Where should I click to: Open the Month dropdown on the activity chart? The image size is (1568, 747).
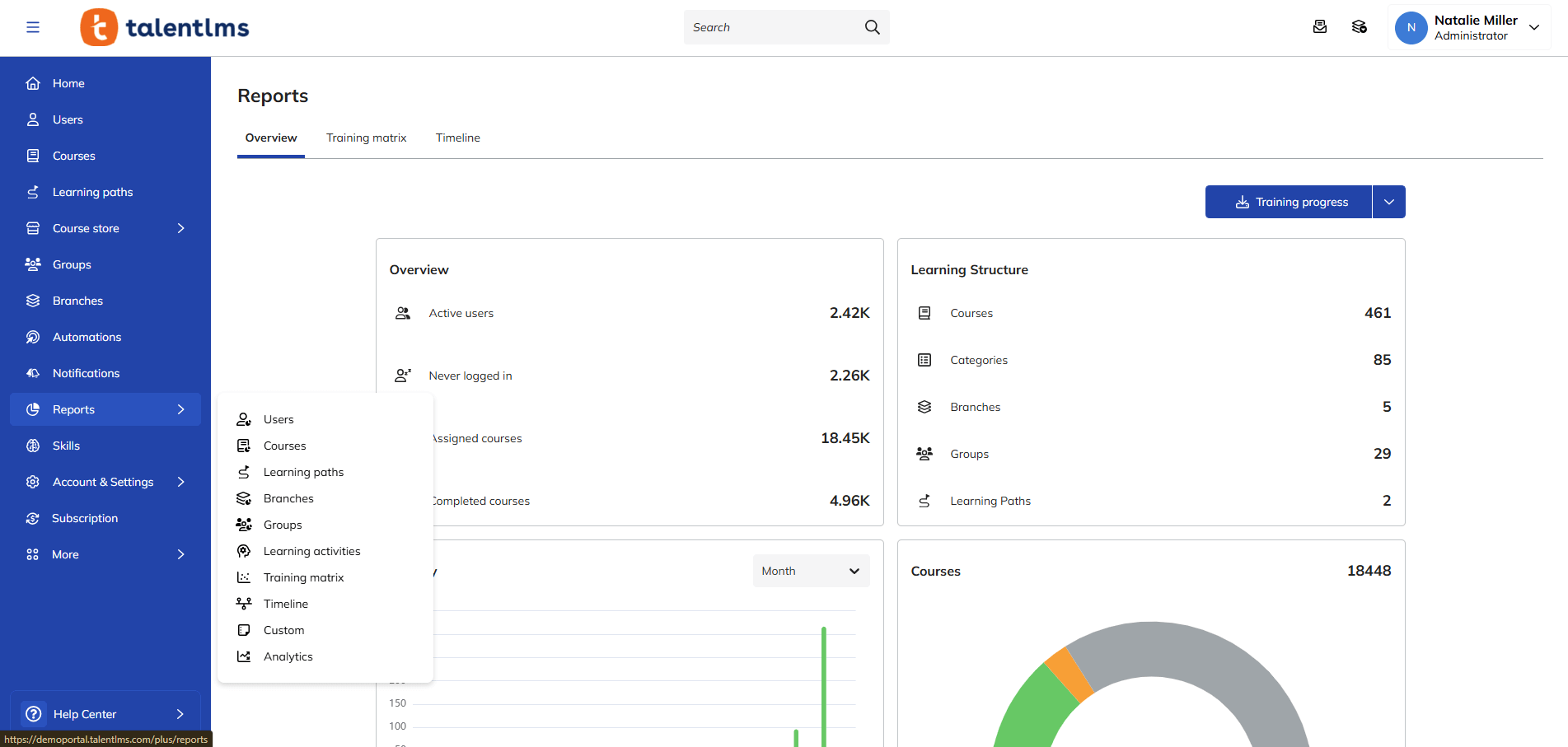coord(810,570)
